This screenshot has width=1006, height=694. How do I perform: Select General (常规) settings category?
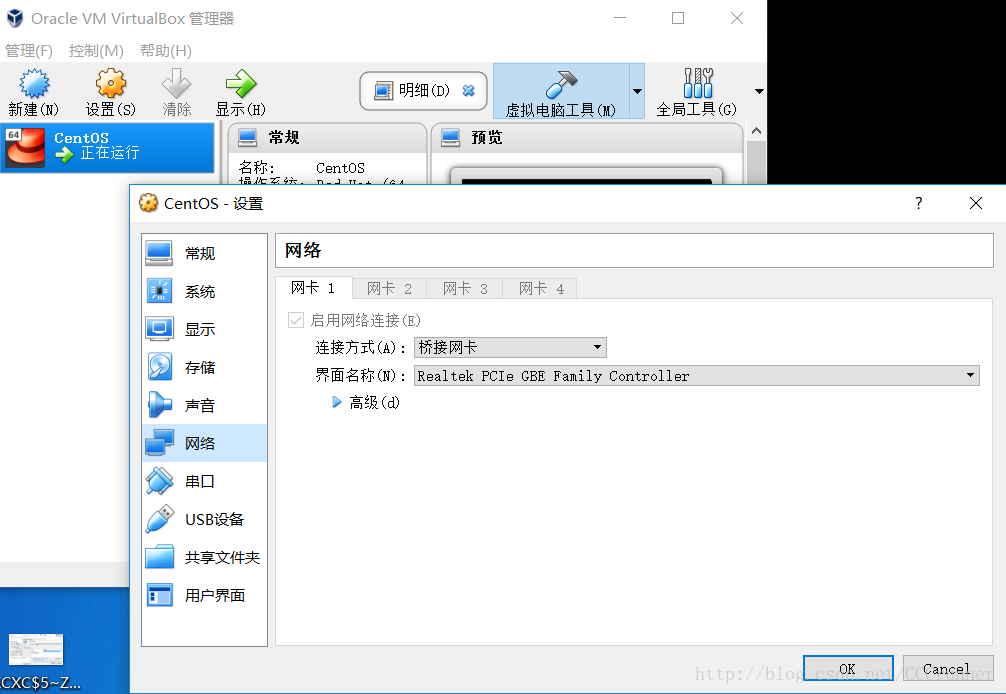tap(204, 253)
